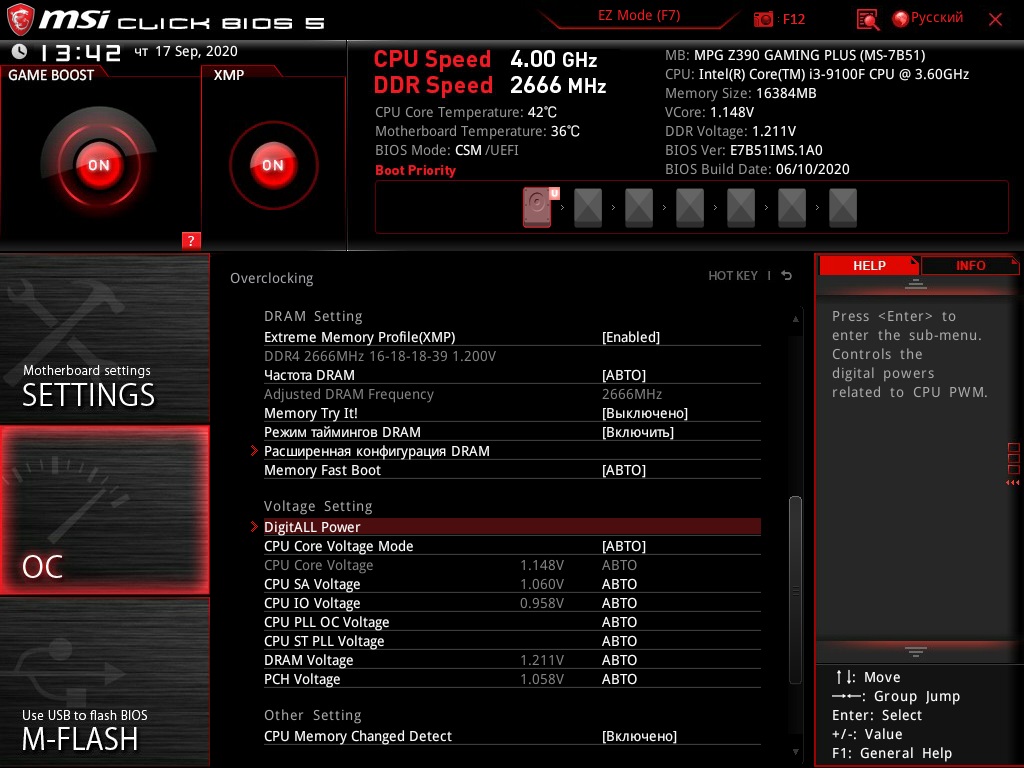The image size is (1024, 768).
Task: Click the second boot priority slot
Action: 588,208
